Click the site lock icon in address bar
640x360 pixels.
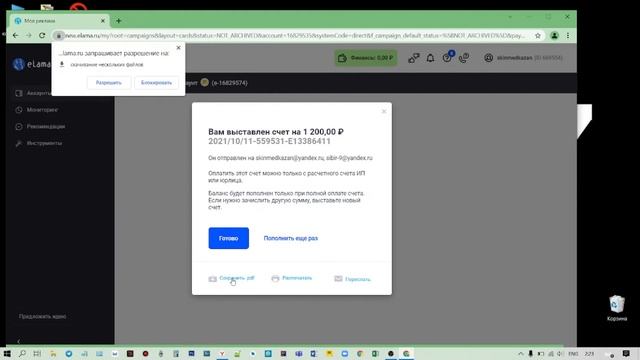point(59,36)
